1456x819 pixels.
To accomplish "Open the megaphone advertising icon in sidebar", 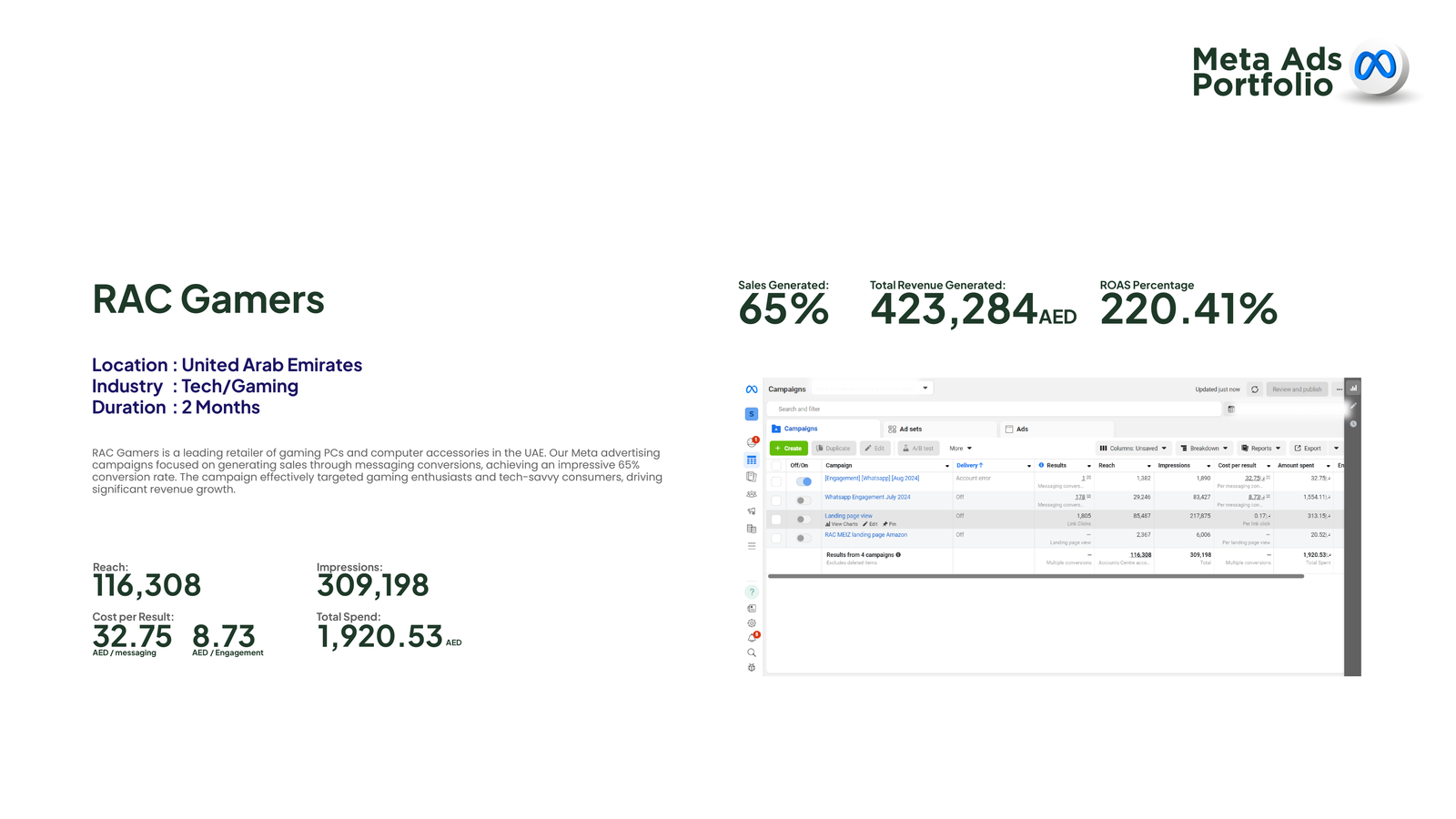I will pyautogui.click(x=752, y=511).
